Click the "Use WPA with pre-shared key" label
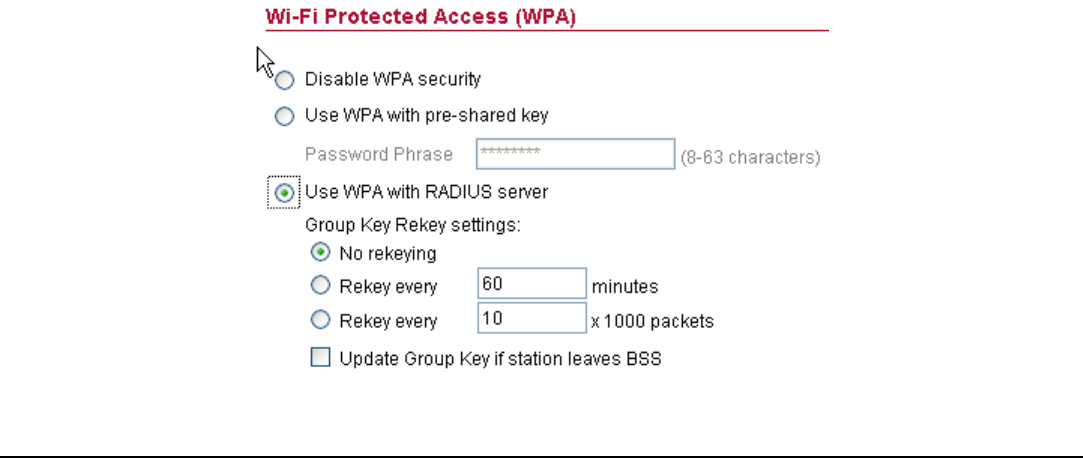The image size is (1083, 458). click(426, 116)
